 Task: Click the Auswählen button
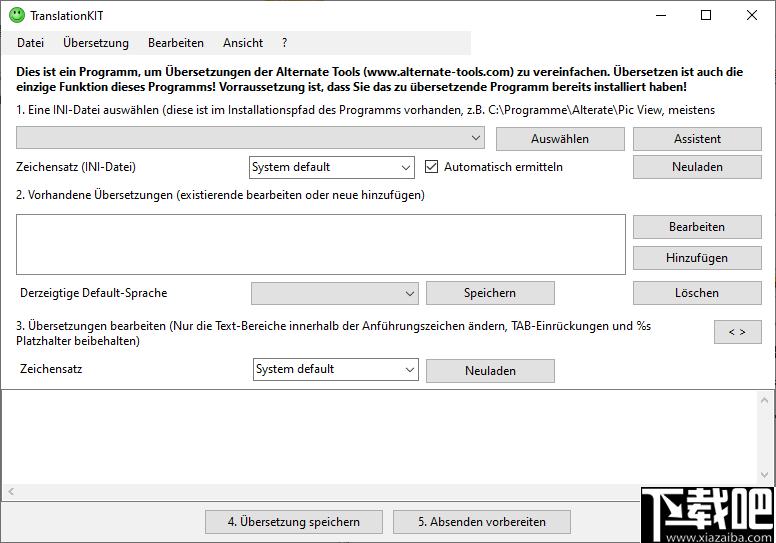point(560,139)
